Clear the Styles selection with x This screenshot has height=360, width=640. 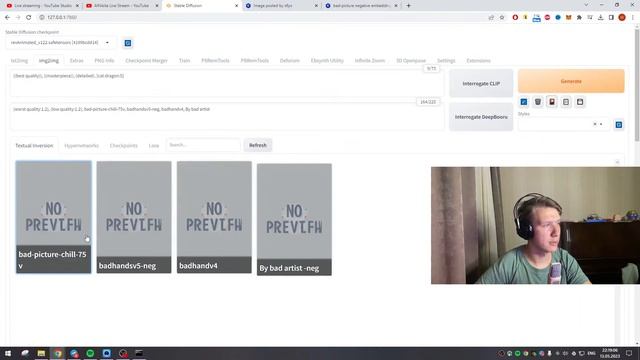[x=595, y=124]
